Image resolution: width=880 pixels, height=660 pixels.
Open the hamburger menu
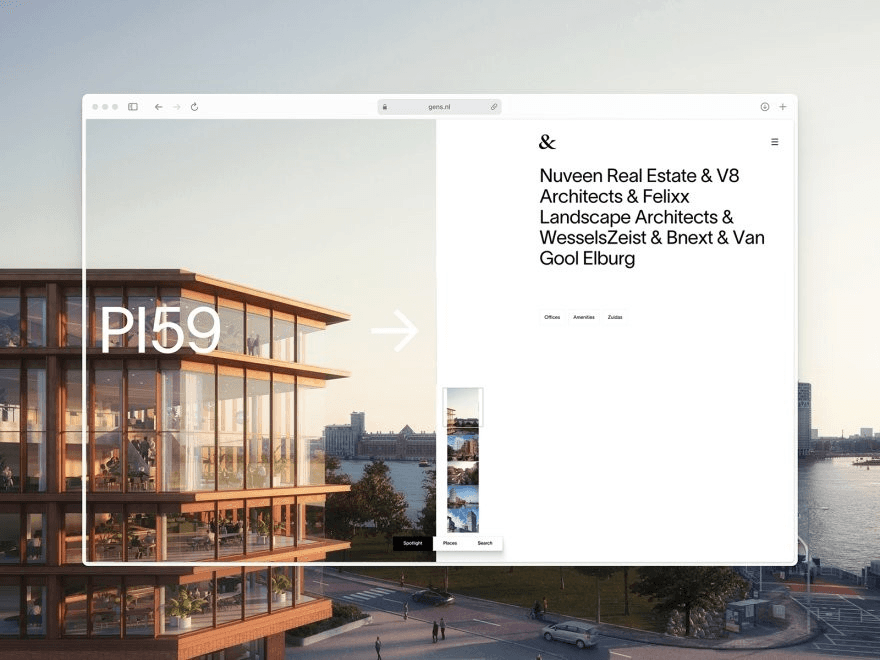pos(774,141)
